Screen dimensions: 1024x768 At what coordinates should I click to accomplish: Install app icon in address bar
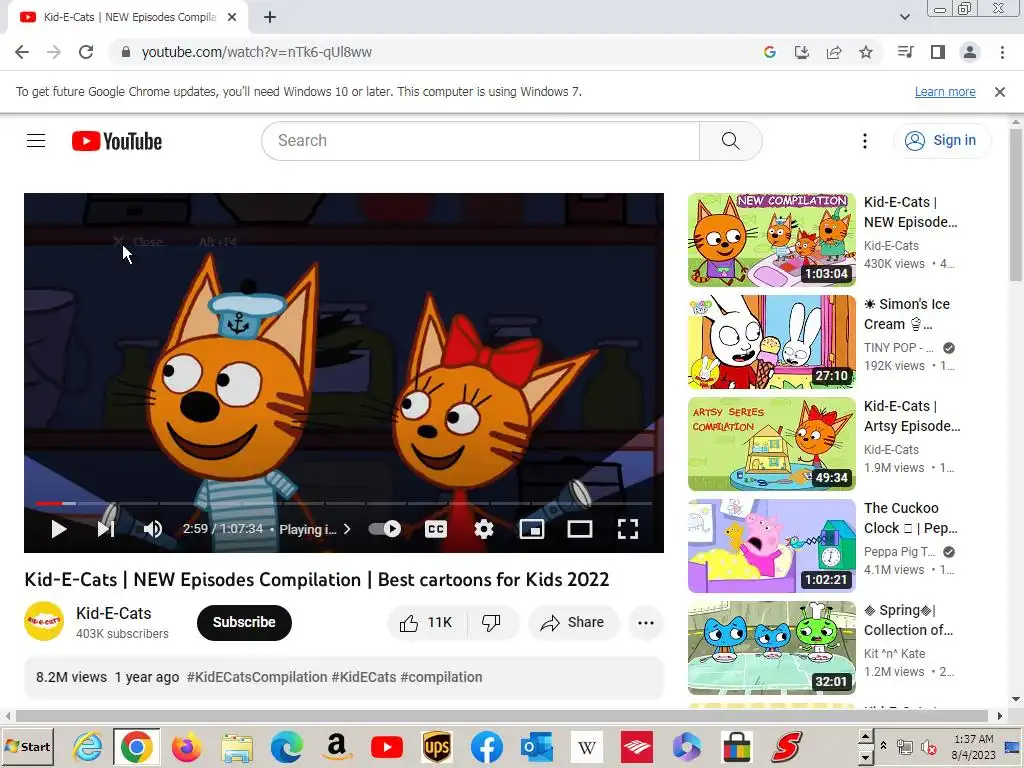[x=802, y=52]
